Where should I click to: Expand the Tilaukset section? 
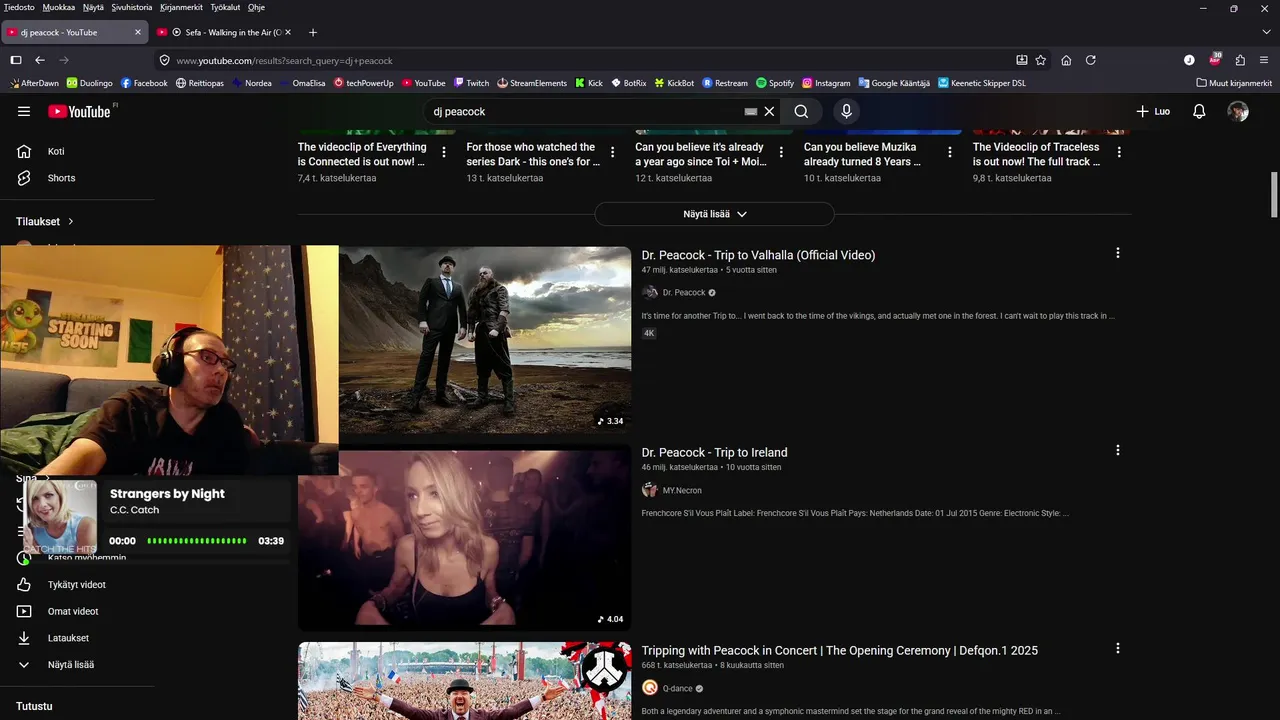(45, 221)
